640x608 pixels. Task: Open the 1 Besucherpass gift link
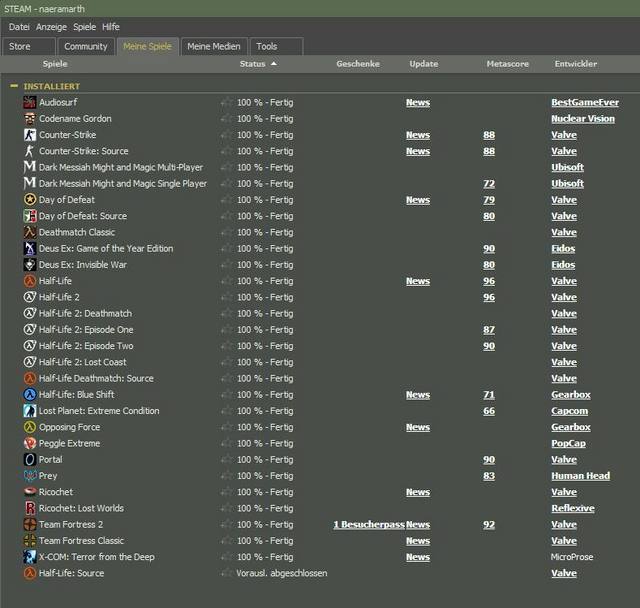pyautogui.click(x=368, y=525)
